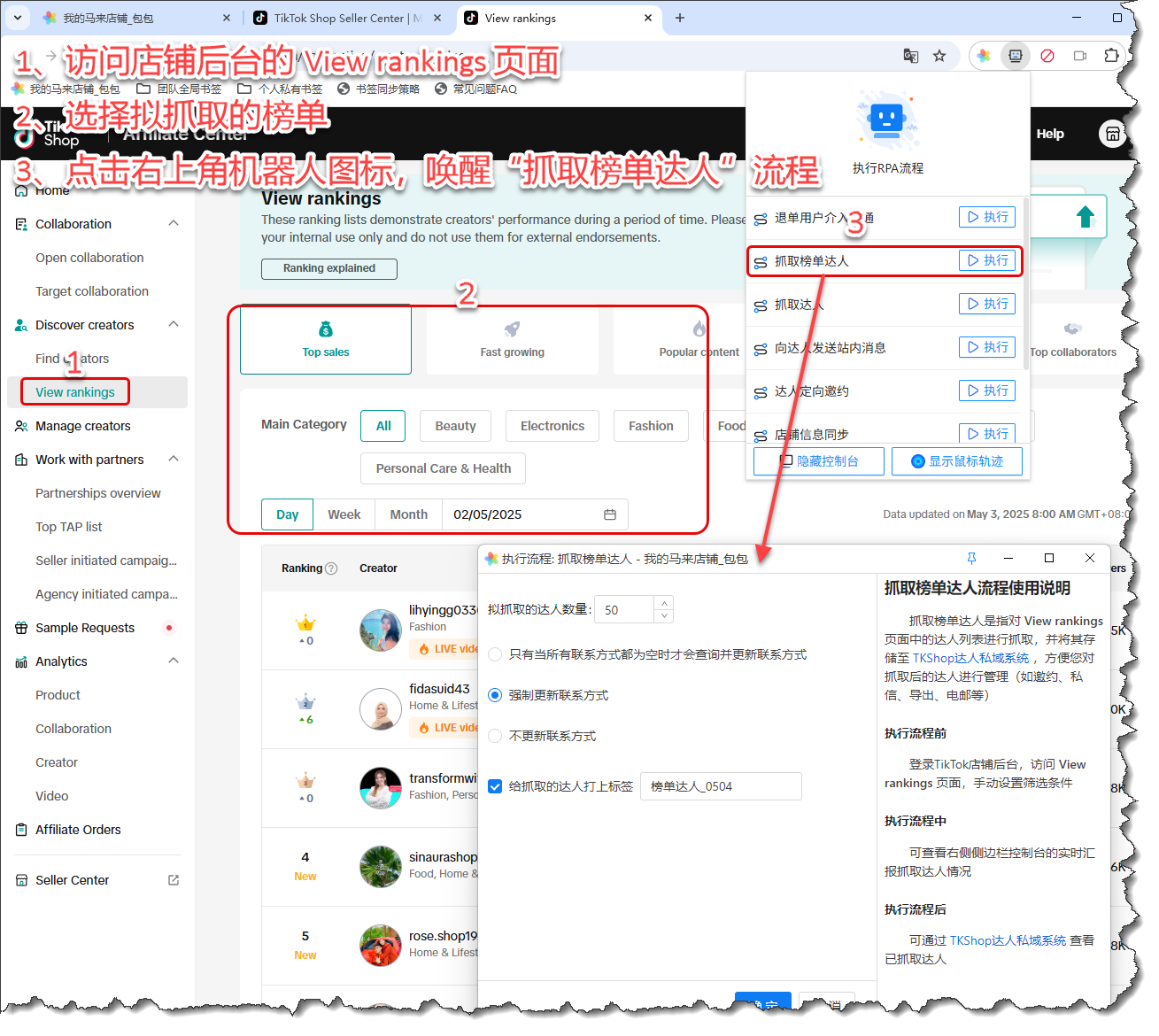Click the Affiliate Orders clipboard icon
The image size is (1159, 1036).
tap(21, 830)
